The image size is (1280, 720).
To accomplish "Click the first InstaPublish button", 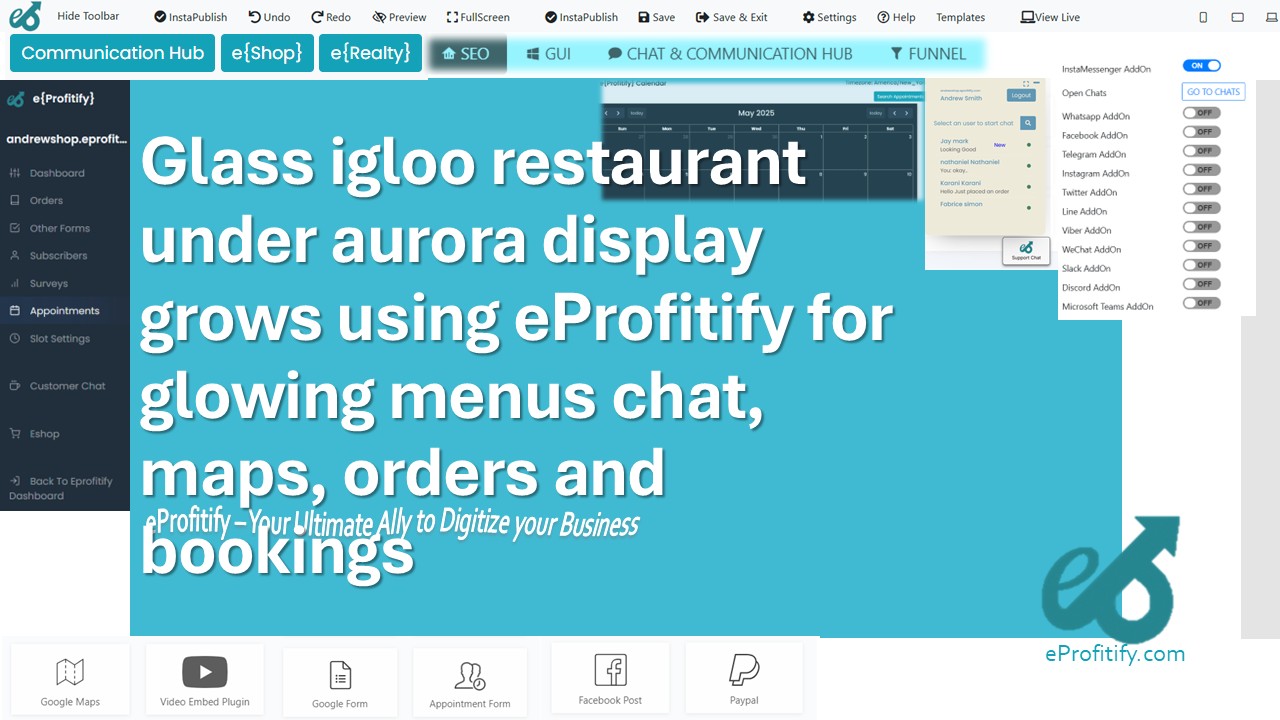I will coord(191,17).
